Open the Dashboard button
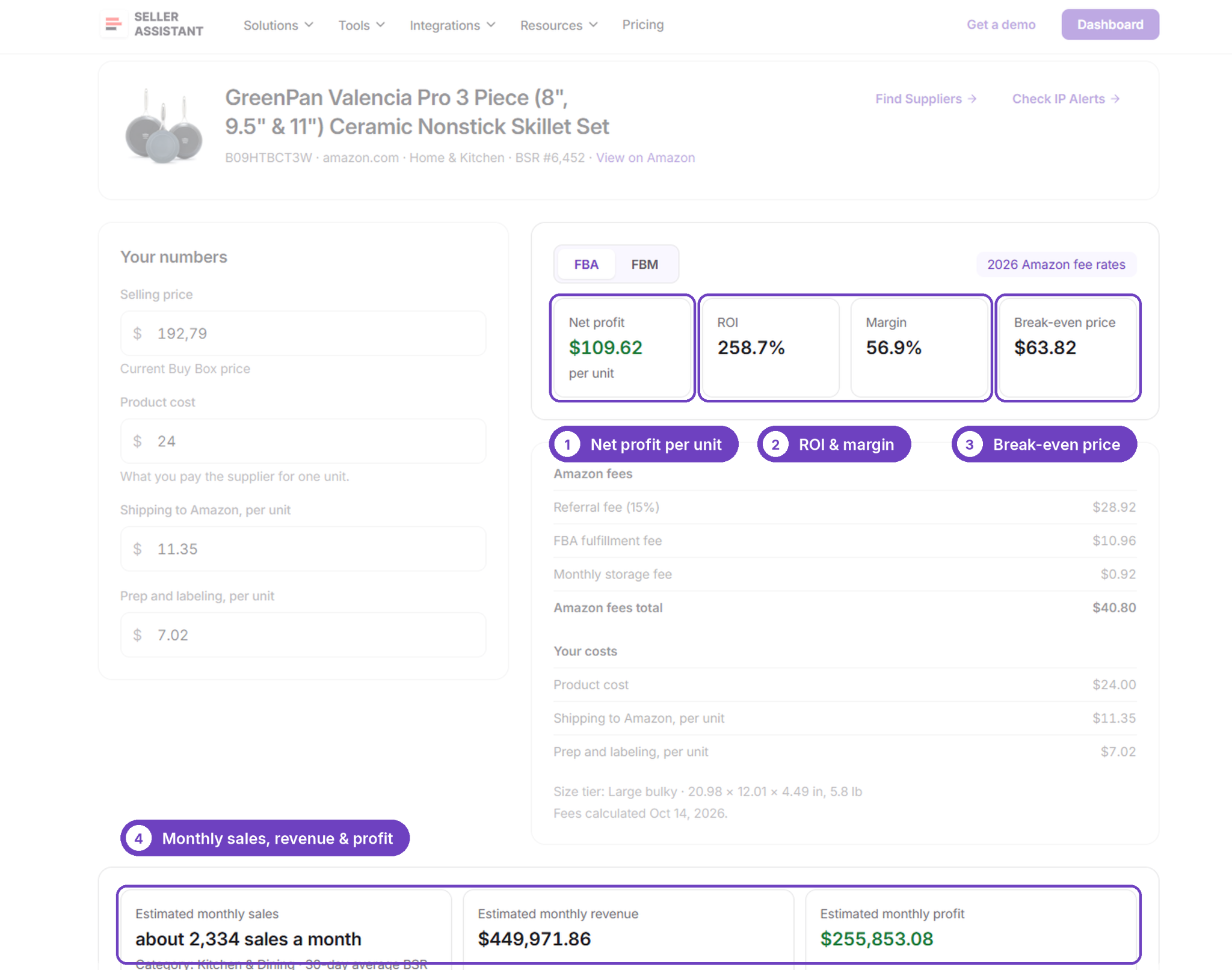 tap(1110, 25)
